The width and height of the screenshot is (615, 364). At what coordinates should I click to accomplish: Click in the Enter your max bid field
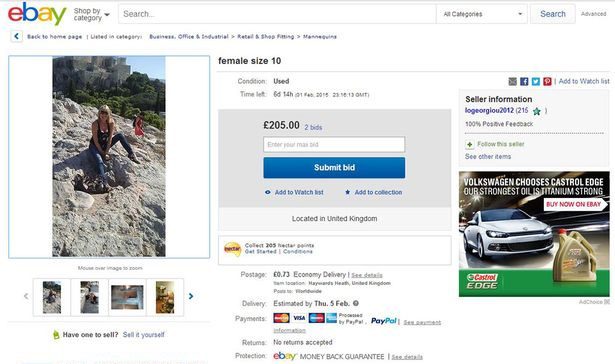[334, 144]
